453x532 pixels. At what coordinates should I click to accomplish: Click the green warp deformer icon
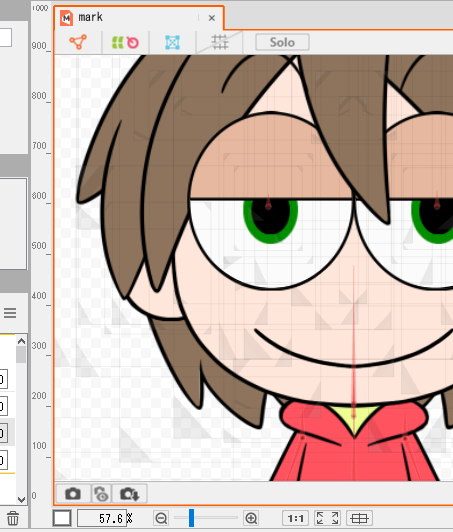point(117,43)
